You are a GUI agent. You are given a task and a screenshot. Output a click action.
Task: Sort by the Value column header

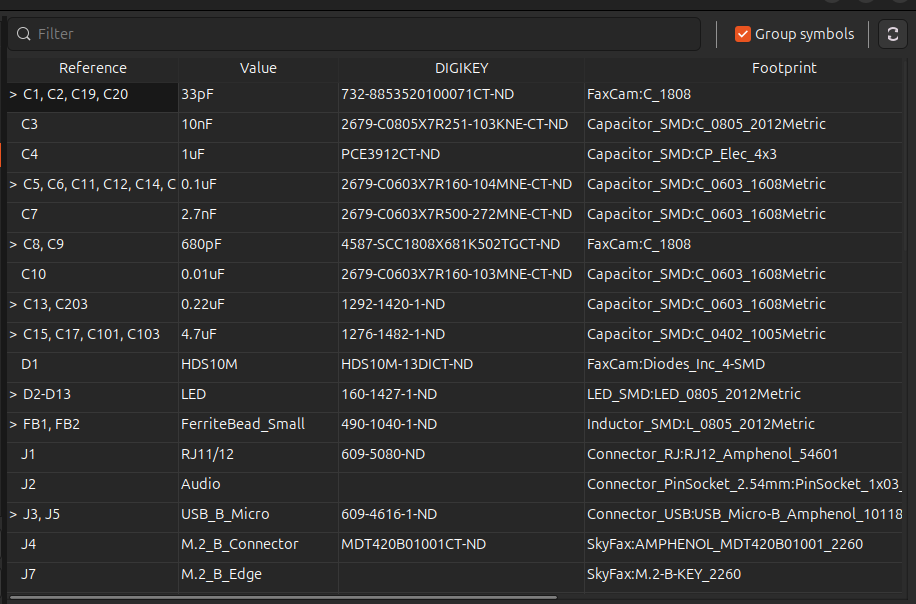(x=258, y=68)
